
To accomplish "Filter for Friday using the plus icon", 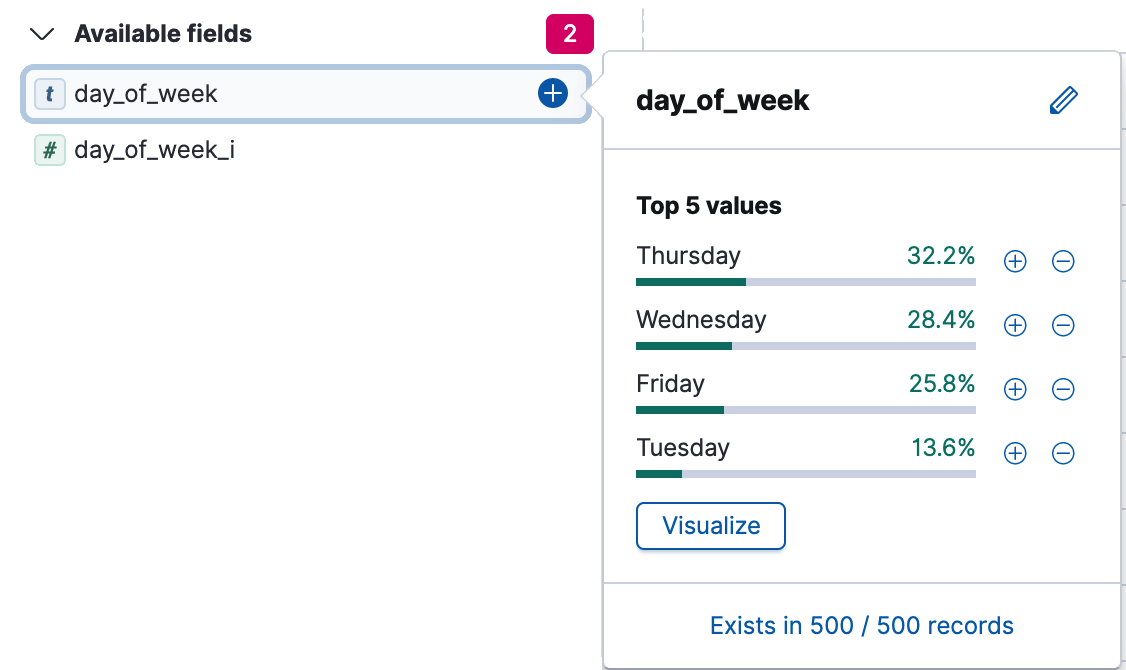I will pyautogui.click(x=1014, y=389).
